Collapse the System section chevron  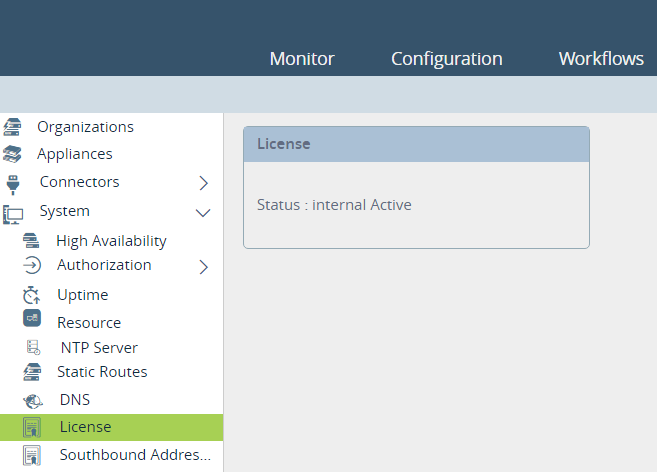pyautogui.click(x=203, y=213)
